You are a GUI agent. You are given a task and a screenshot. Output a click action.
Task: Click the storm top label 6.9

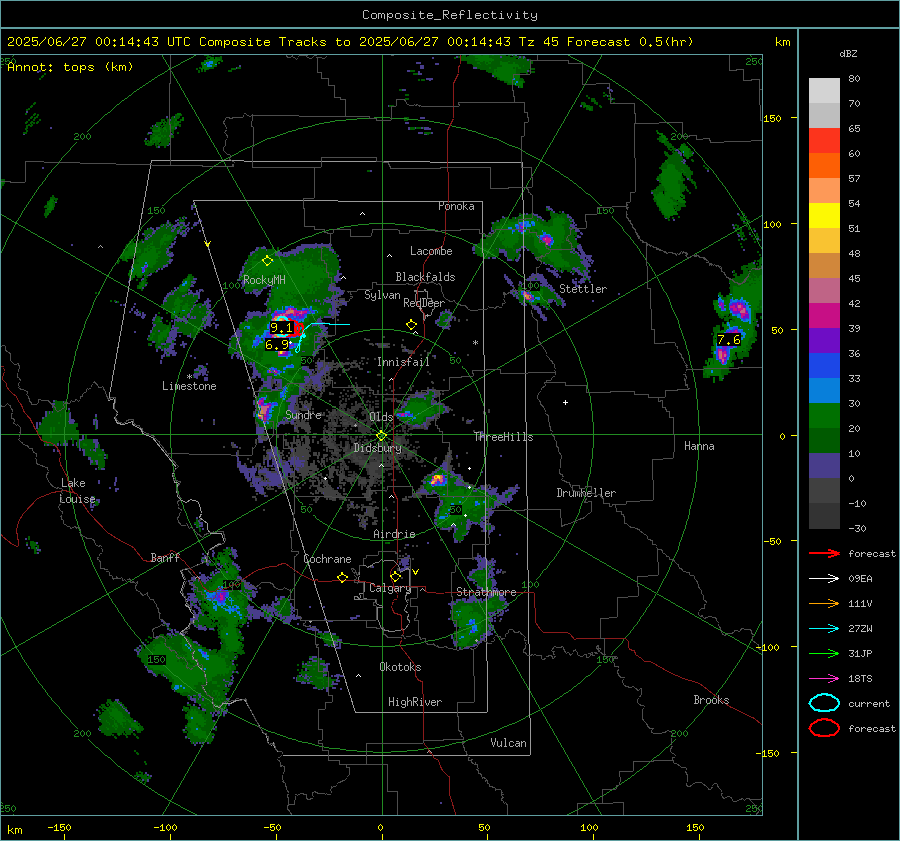pos(277,345)
